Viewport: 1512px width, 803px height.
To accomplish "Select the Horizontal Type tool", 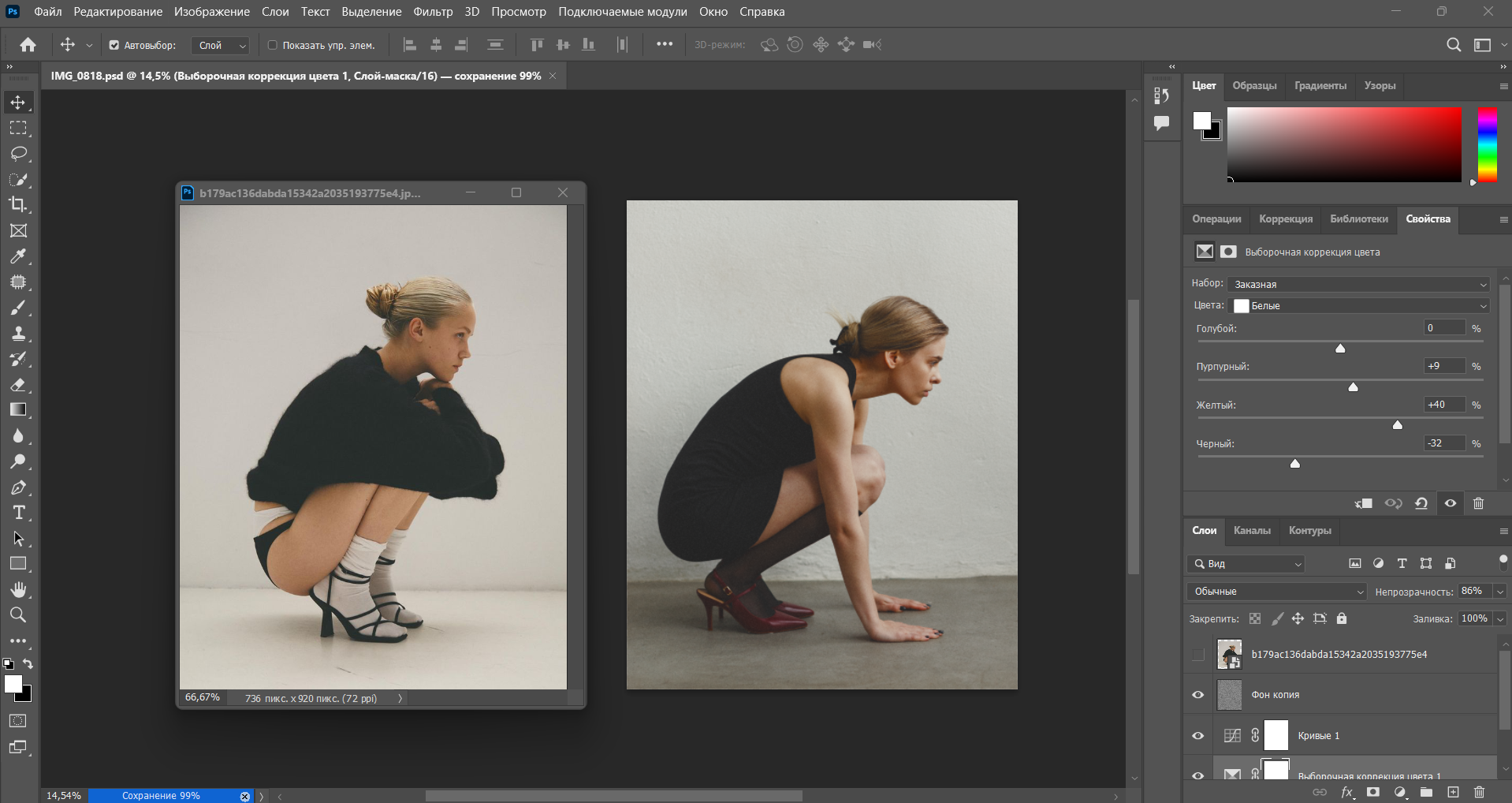I will (x=19, y=513).
